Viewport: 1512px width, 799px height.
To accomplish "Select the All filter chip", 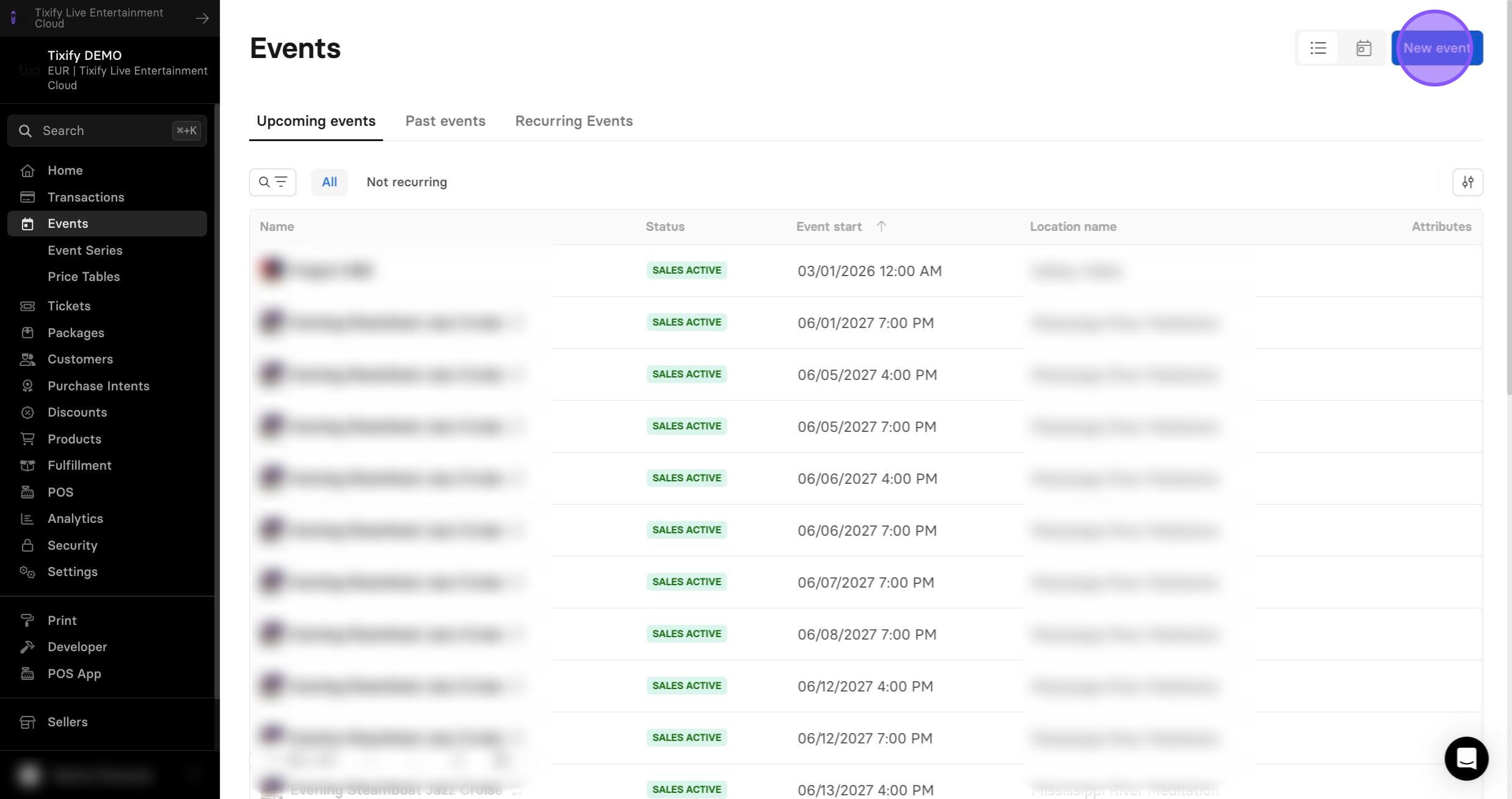I will tap(329, 182).
